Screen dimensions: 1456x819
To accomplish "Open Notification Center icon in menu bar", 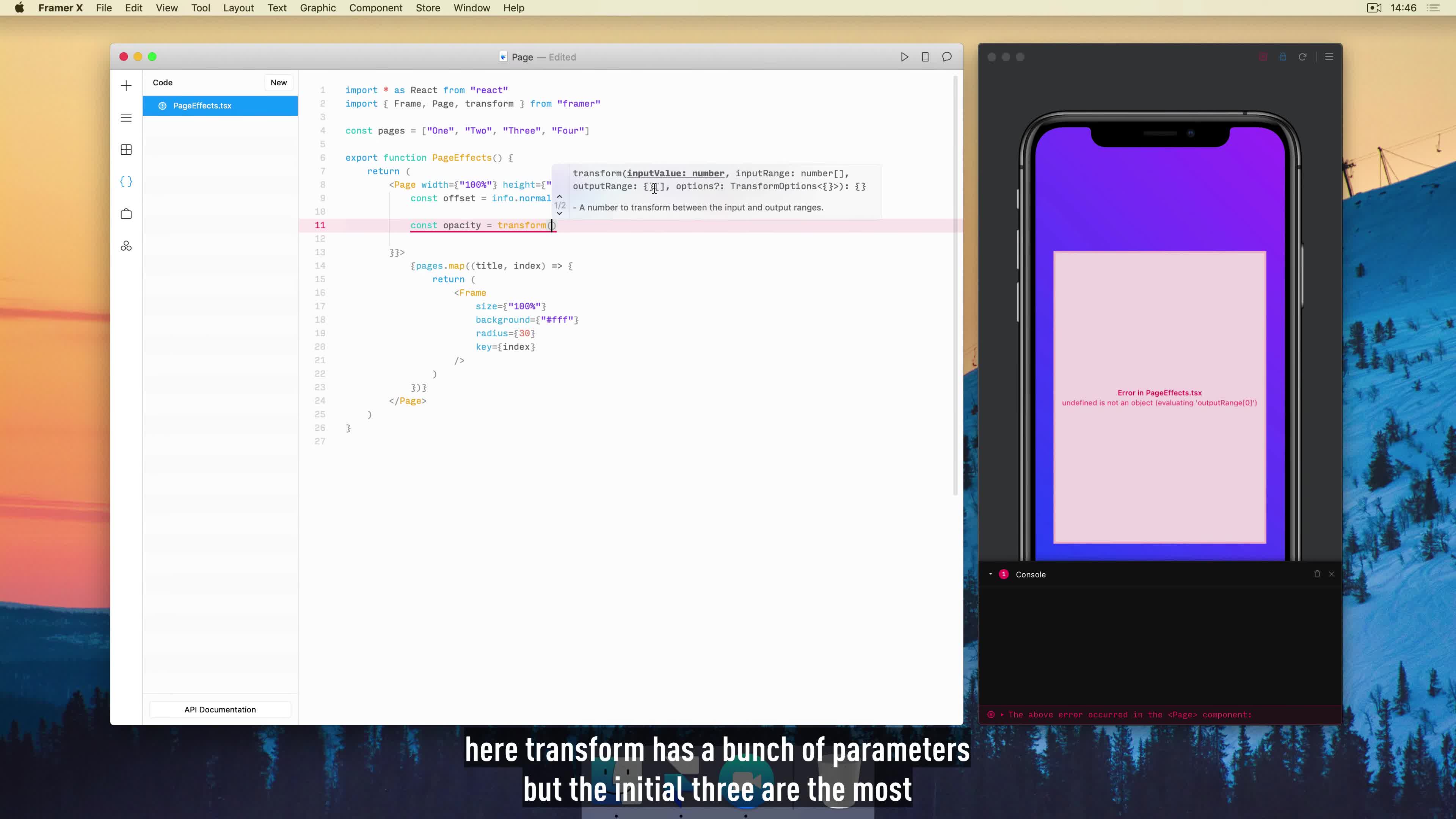I will click(x=1433, y=8).
